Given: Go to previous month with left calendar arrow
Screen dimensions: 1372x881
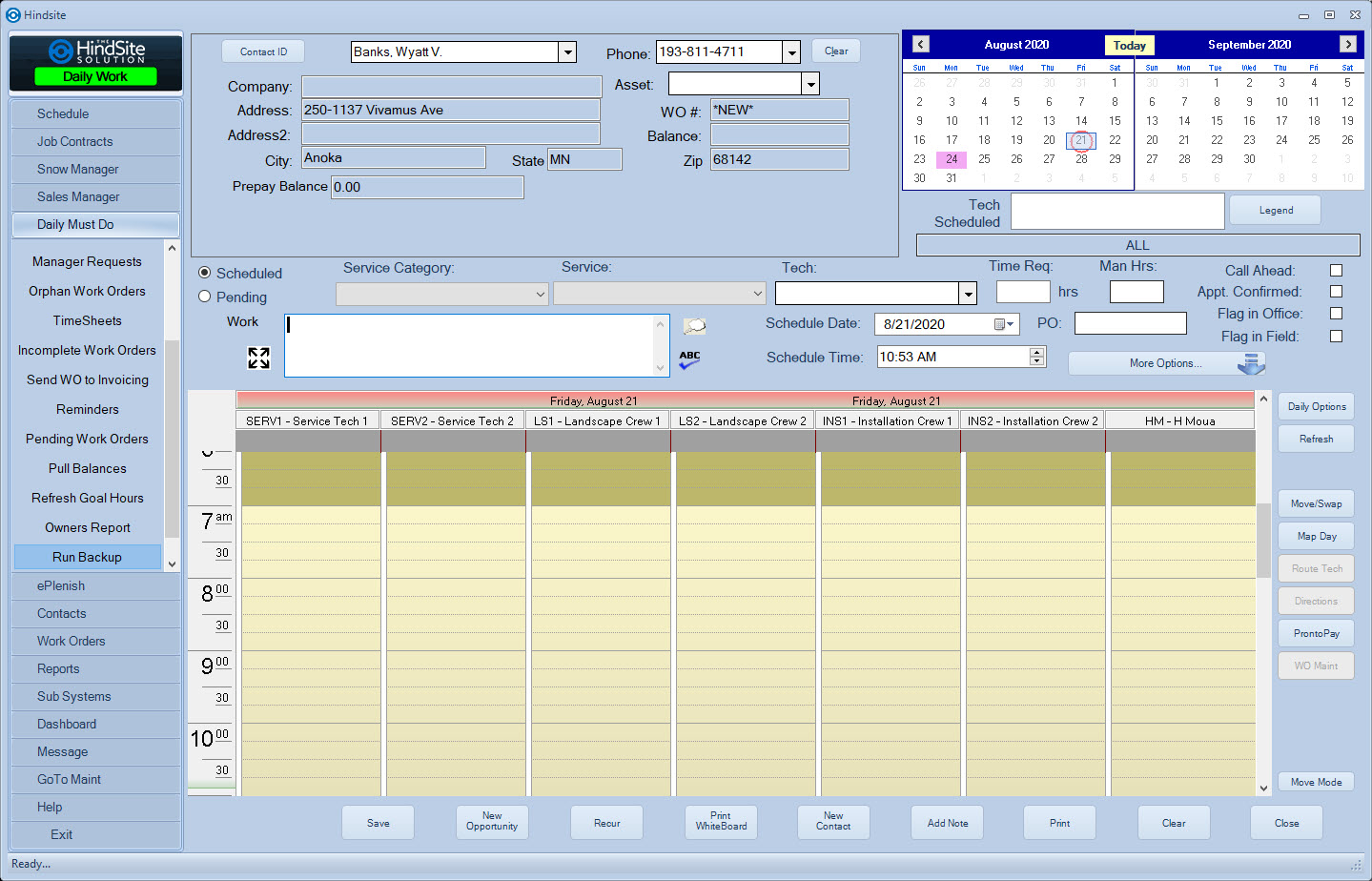Looking at the screenshot, I should [x=919, y=44].
